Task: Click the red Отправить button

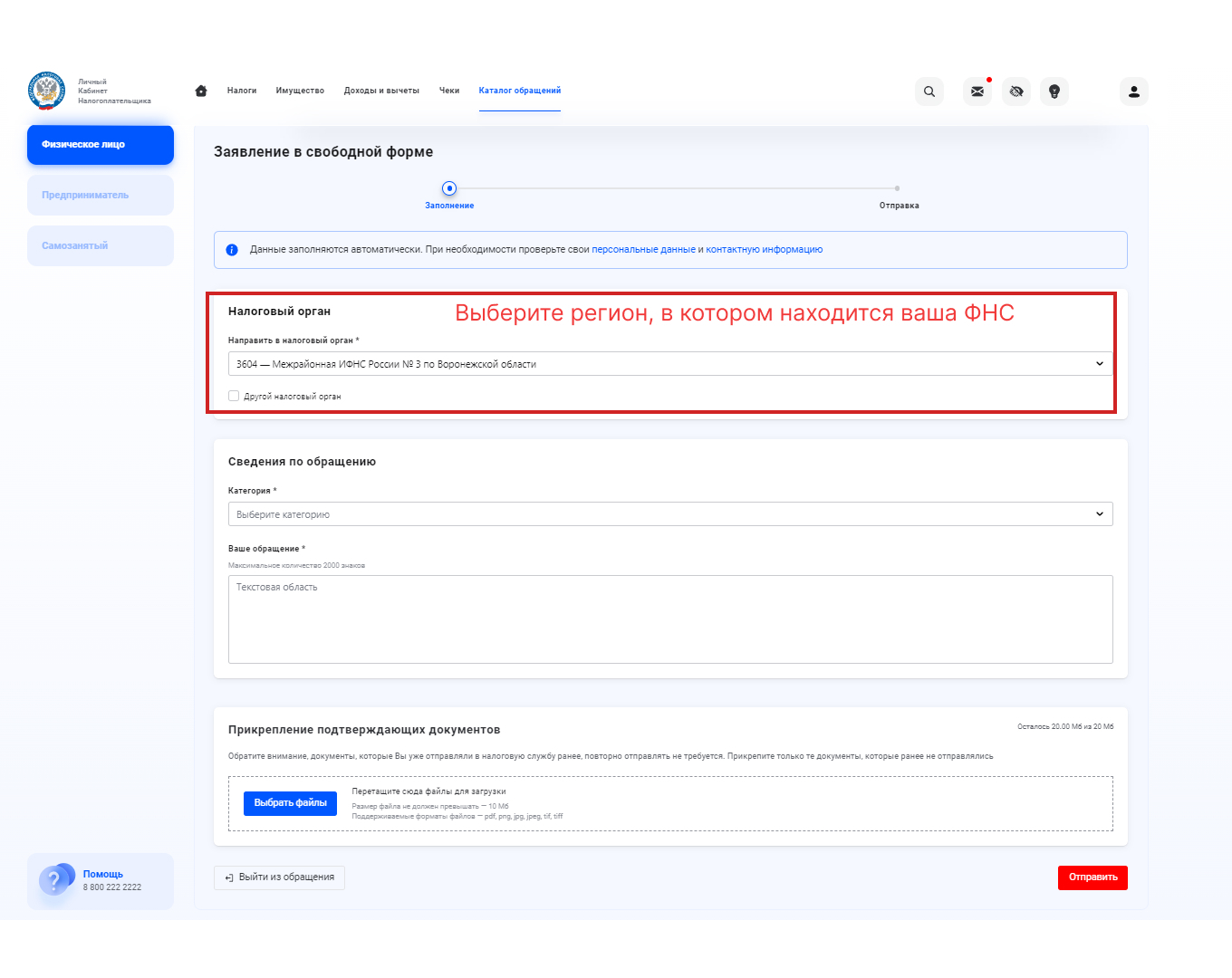Action: 1092,877
